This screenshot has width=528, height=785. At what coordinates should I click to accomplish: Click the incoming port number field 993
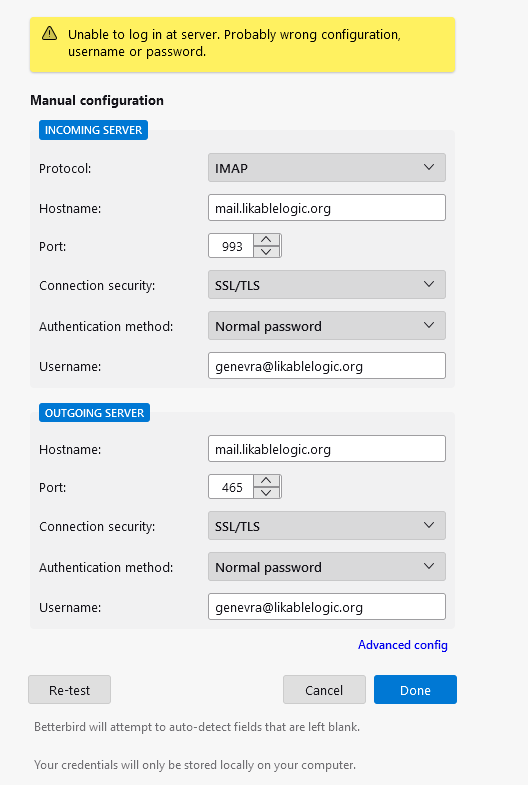coord(231,246)
